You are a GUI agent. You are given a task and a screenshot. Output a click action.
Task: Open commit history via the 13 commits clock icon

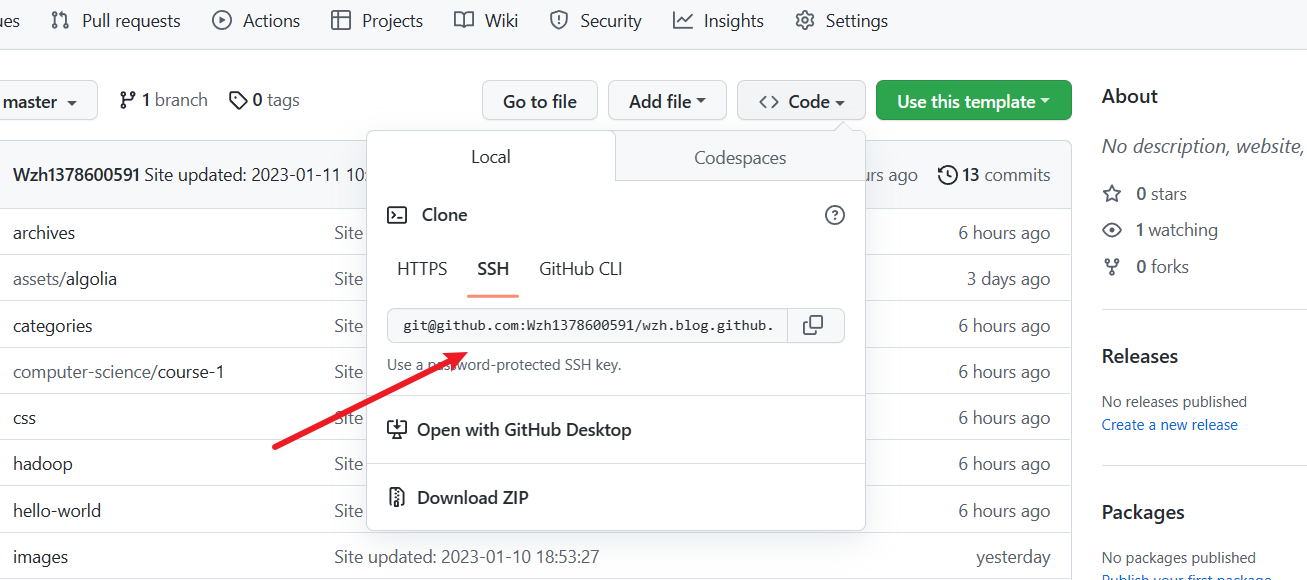click(948, 175)
